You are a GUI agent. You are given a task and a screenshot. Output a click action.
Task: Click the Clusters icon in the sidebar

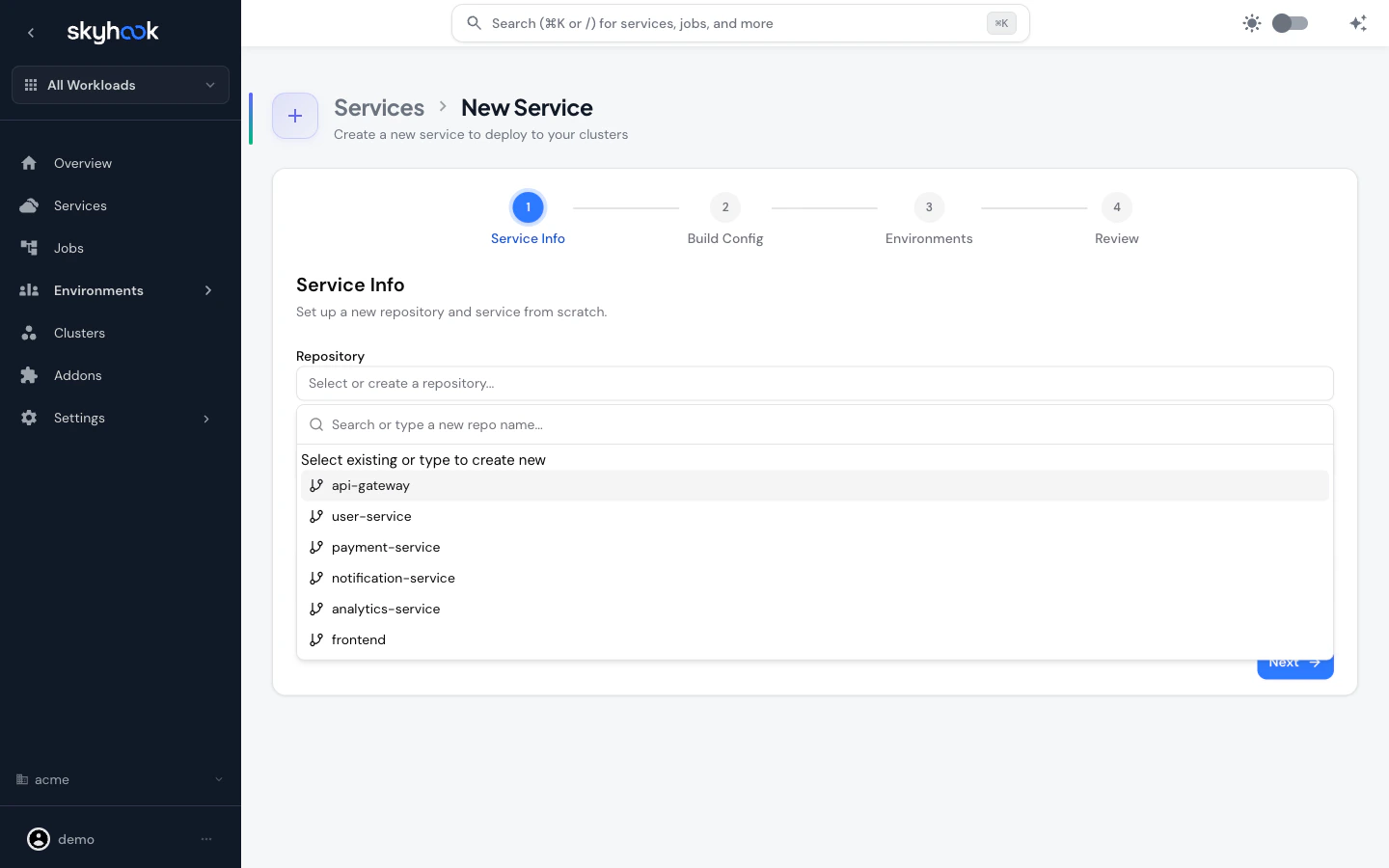point(29,333)
